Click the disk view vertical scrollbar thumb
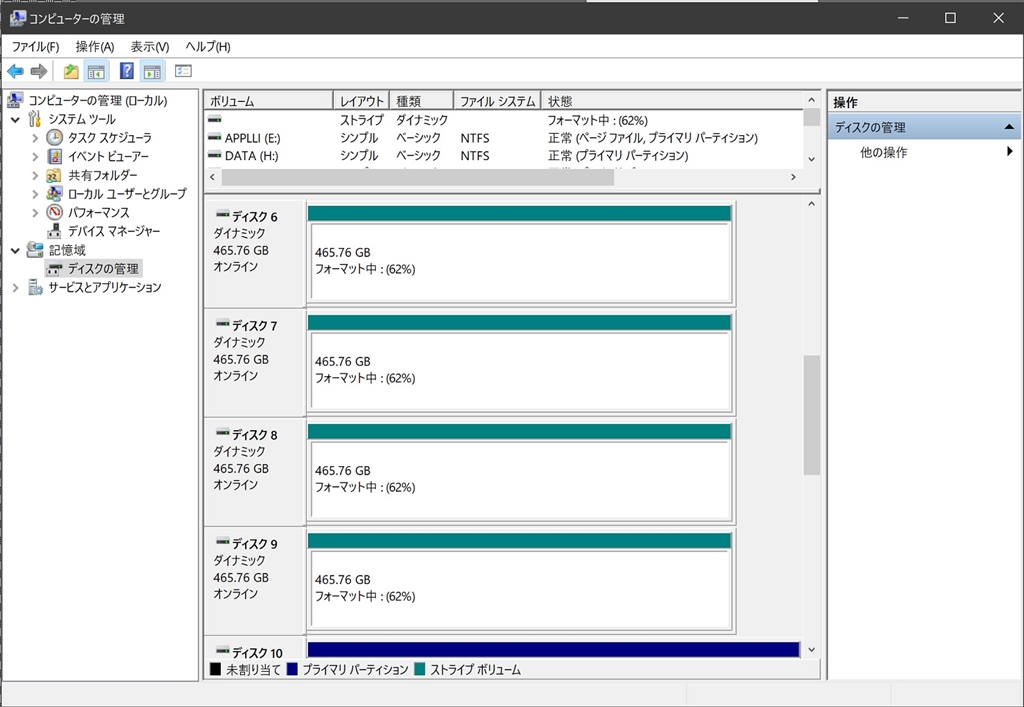 click(x=811, y=415)
